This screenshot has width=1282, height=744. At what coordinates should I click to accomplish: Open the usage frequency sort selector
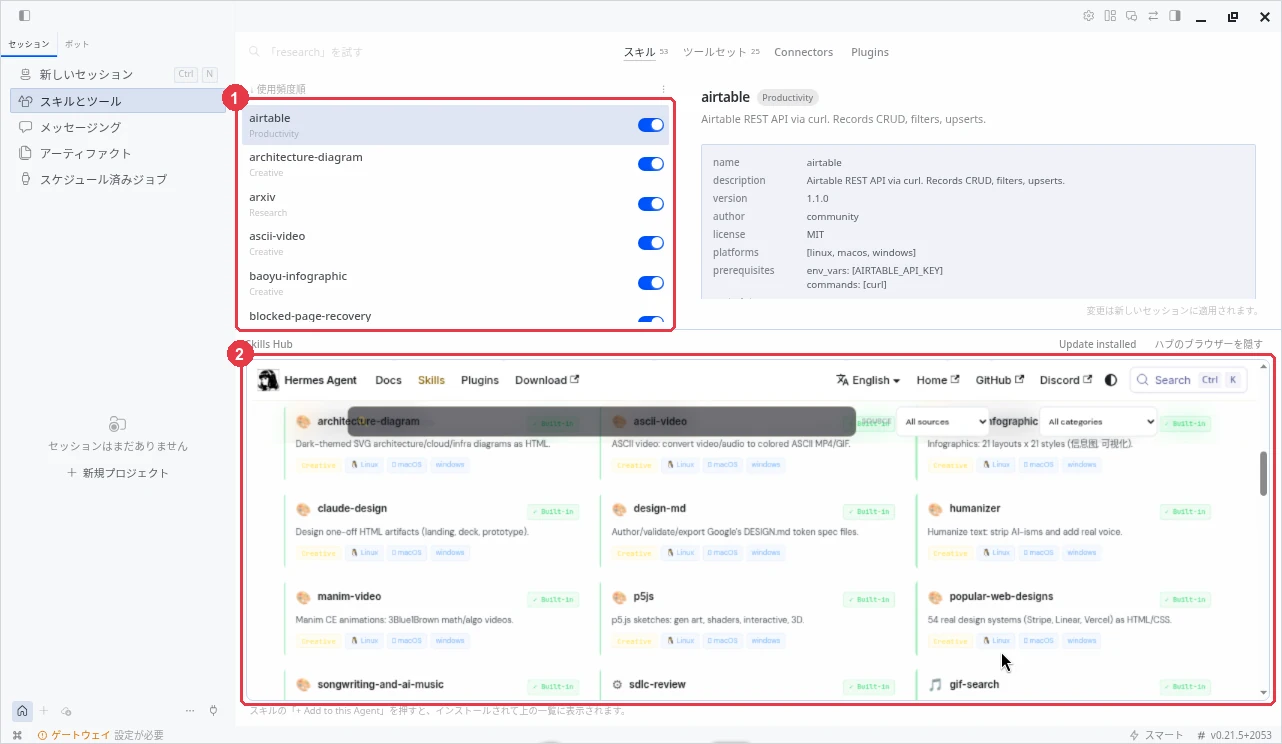click(277, 89)
